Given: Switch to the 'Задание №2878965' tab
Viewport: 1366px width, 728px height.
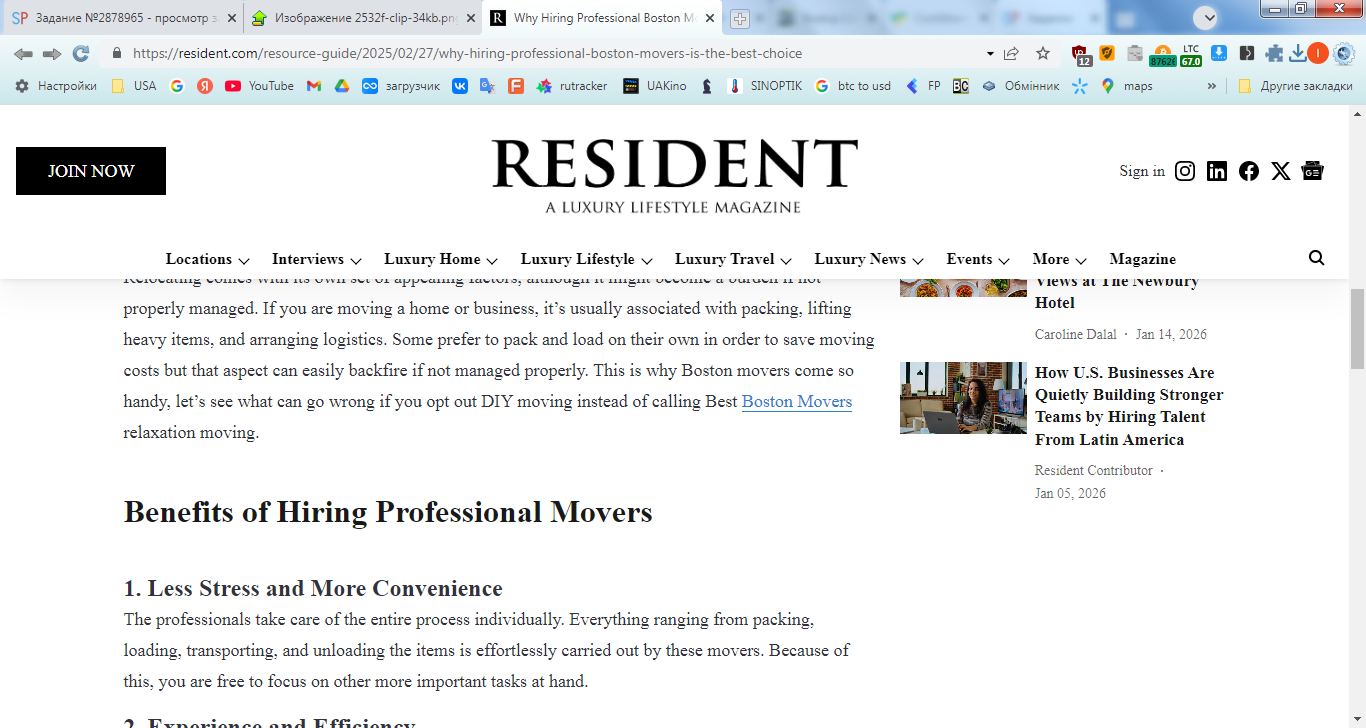Looking at the screenshot, I should tap(124, 18).
